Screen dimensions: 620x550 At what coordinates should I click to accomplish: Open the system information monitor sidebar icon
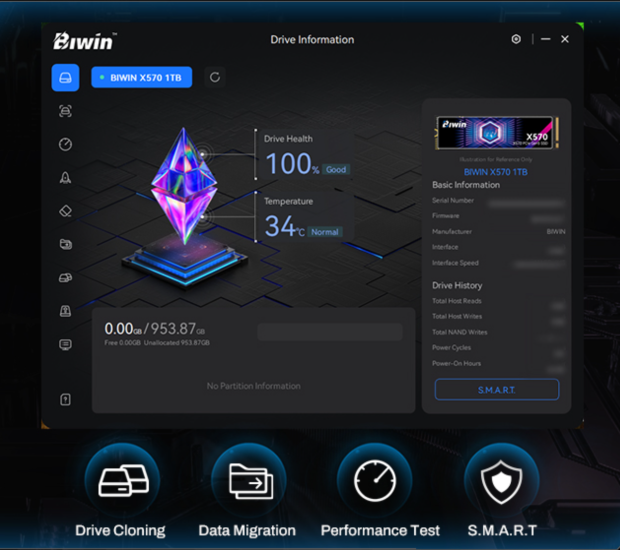65,344
